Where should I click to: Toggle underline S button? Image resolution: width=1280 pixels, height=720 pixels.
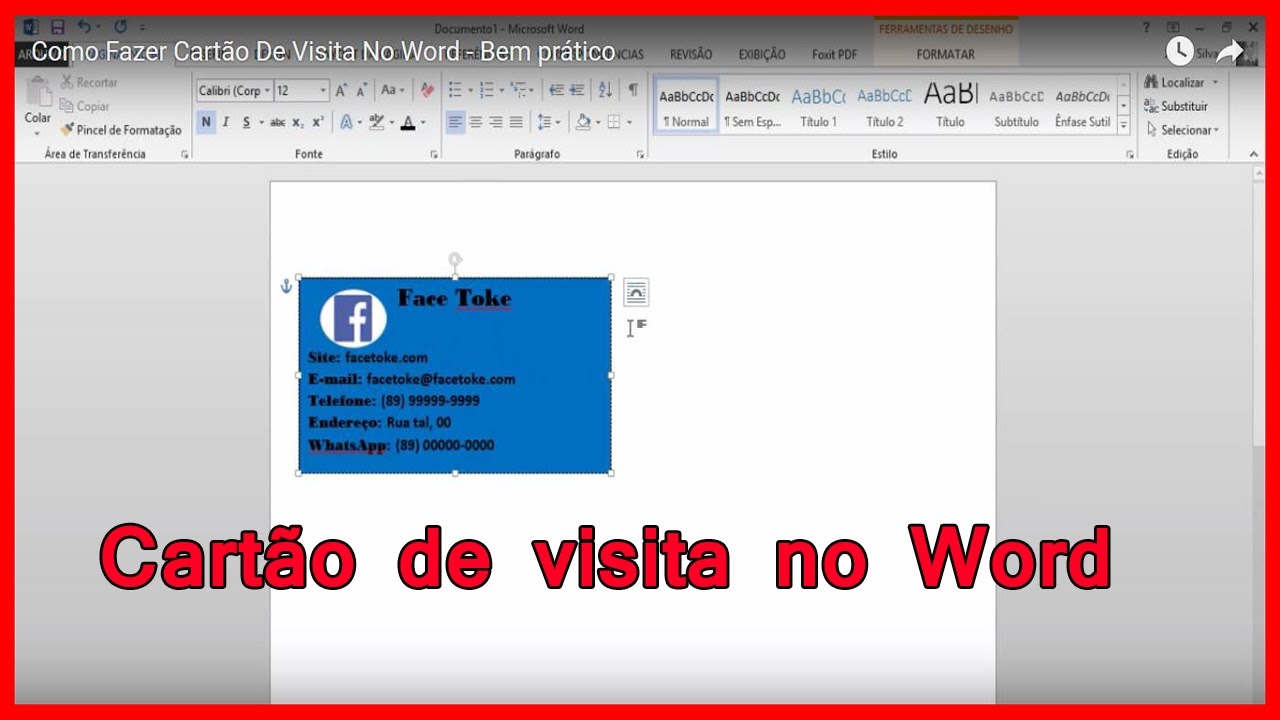coord(246,122)
